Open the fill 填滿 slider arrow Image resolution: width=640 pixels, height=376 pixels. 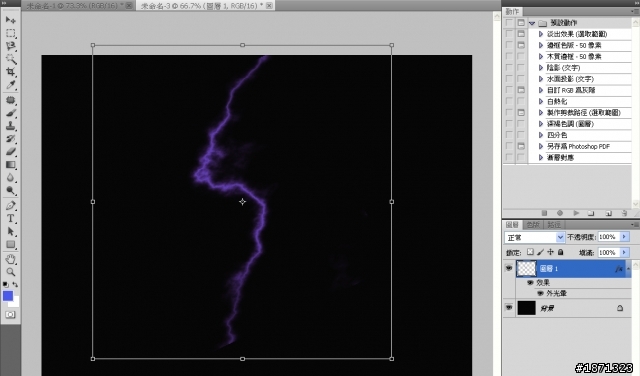[624, 253]
